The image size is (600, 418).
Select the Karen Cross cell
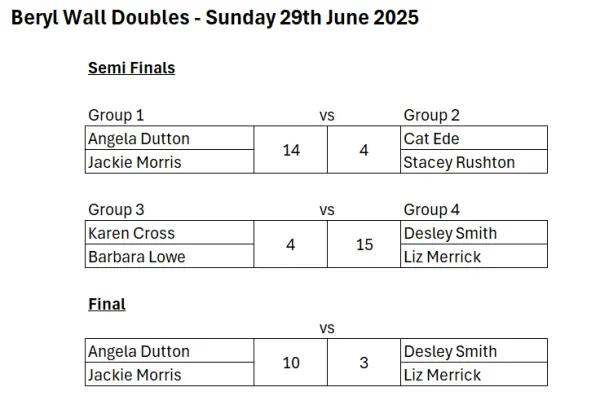click(170, 233)
